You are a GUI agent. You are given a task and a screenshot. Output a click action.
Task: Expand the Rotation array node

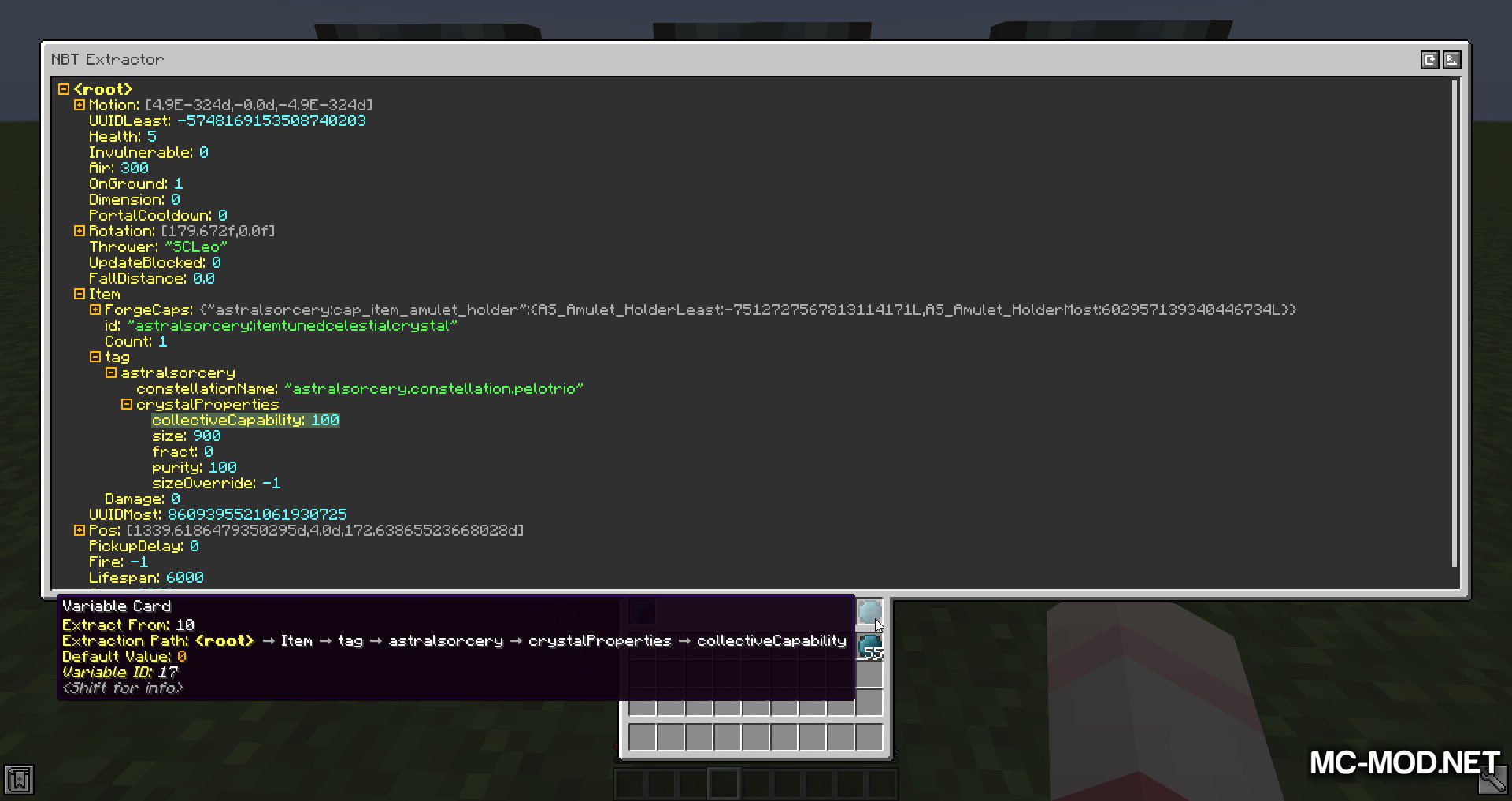[80, 231]
